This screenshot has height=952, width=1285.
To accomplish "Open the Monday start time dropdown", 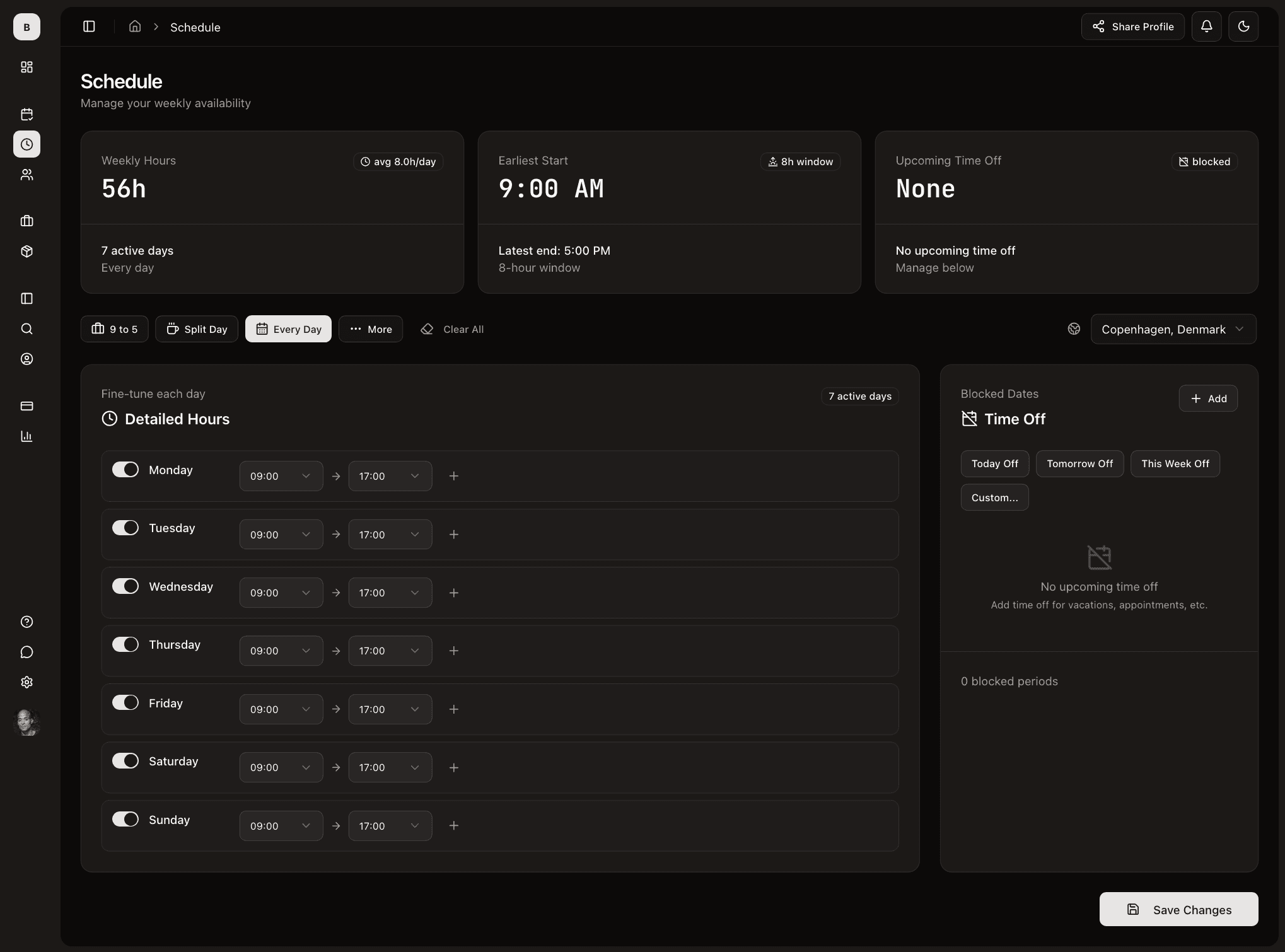I will 281,476.
